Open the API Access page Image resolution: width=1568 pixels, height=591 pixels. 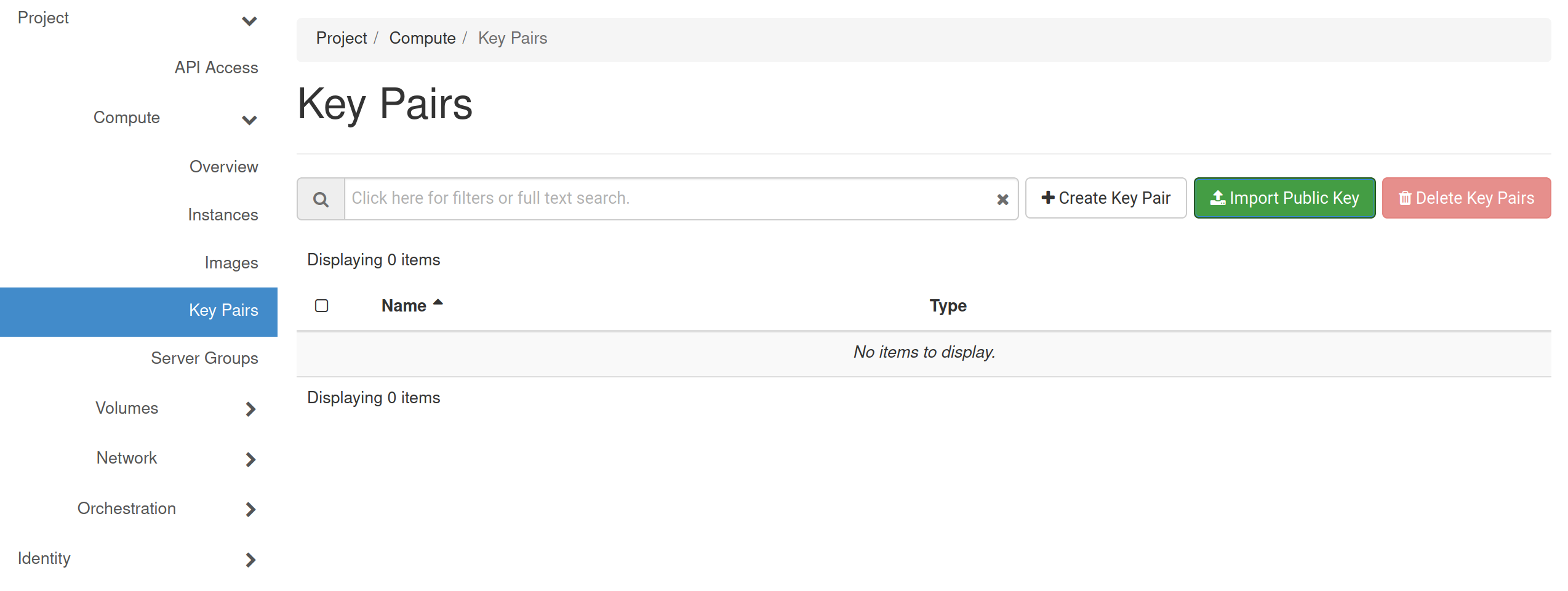coord(216,68)
